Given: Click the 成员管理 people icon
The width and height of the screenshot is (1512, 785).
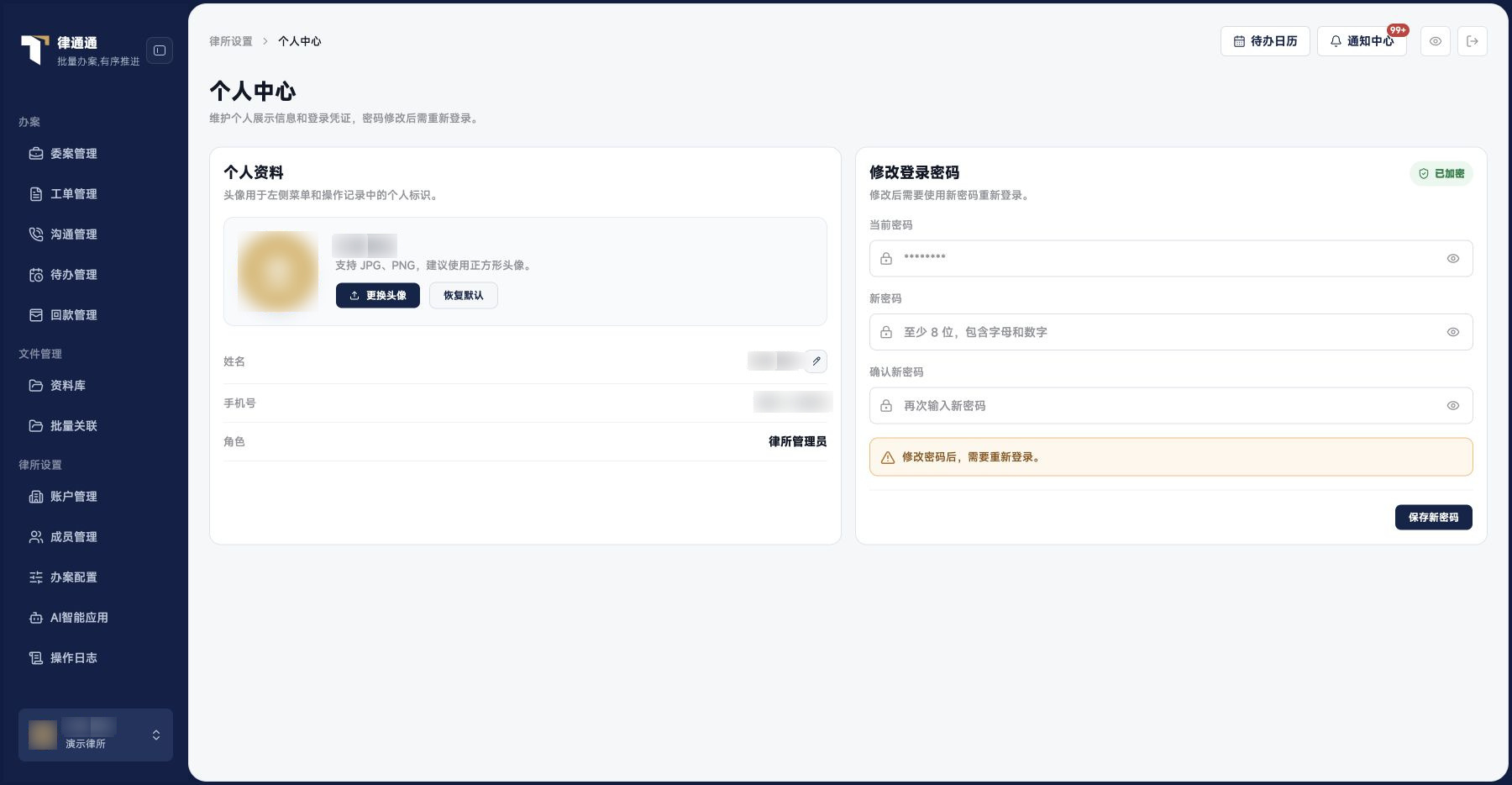Looking at the screenshot, I should [x=36, y=537].
